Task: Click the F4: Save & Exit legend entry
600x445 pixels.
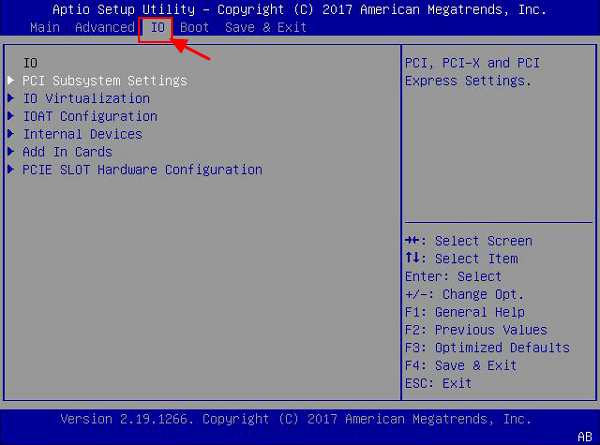Action: [461, 366]
